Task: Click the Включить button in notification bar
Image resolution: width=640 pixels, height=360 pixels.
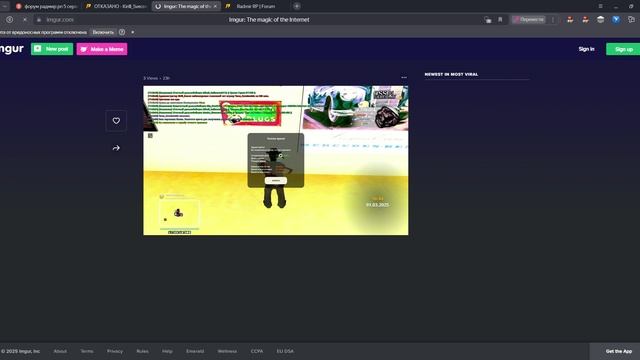Action: 103,32
